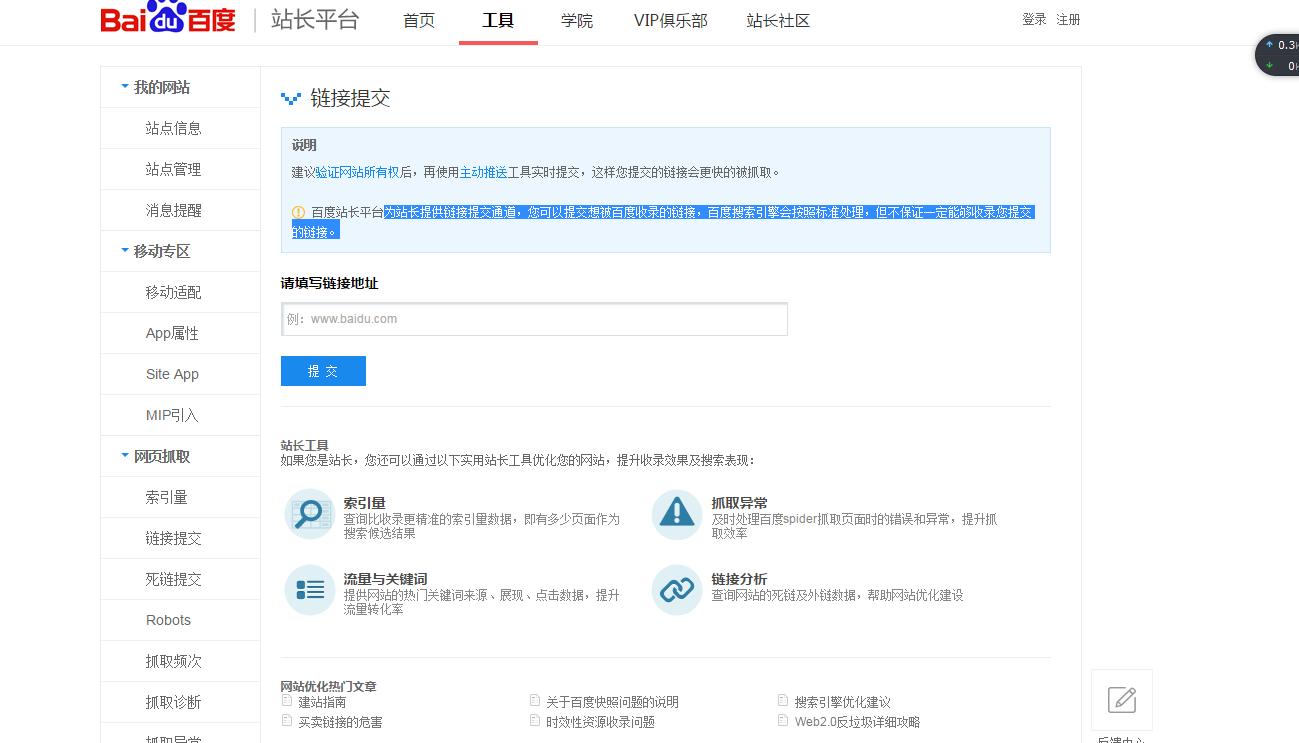The width and height of the screenshot is (1299, 743).
Task: Click the 抓取异常 warning triangle icon
Action: [x=676, y=513]
